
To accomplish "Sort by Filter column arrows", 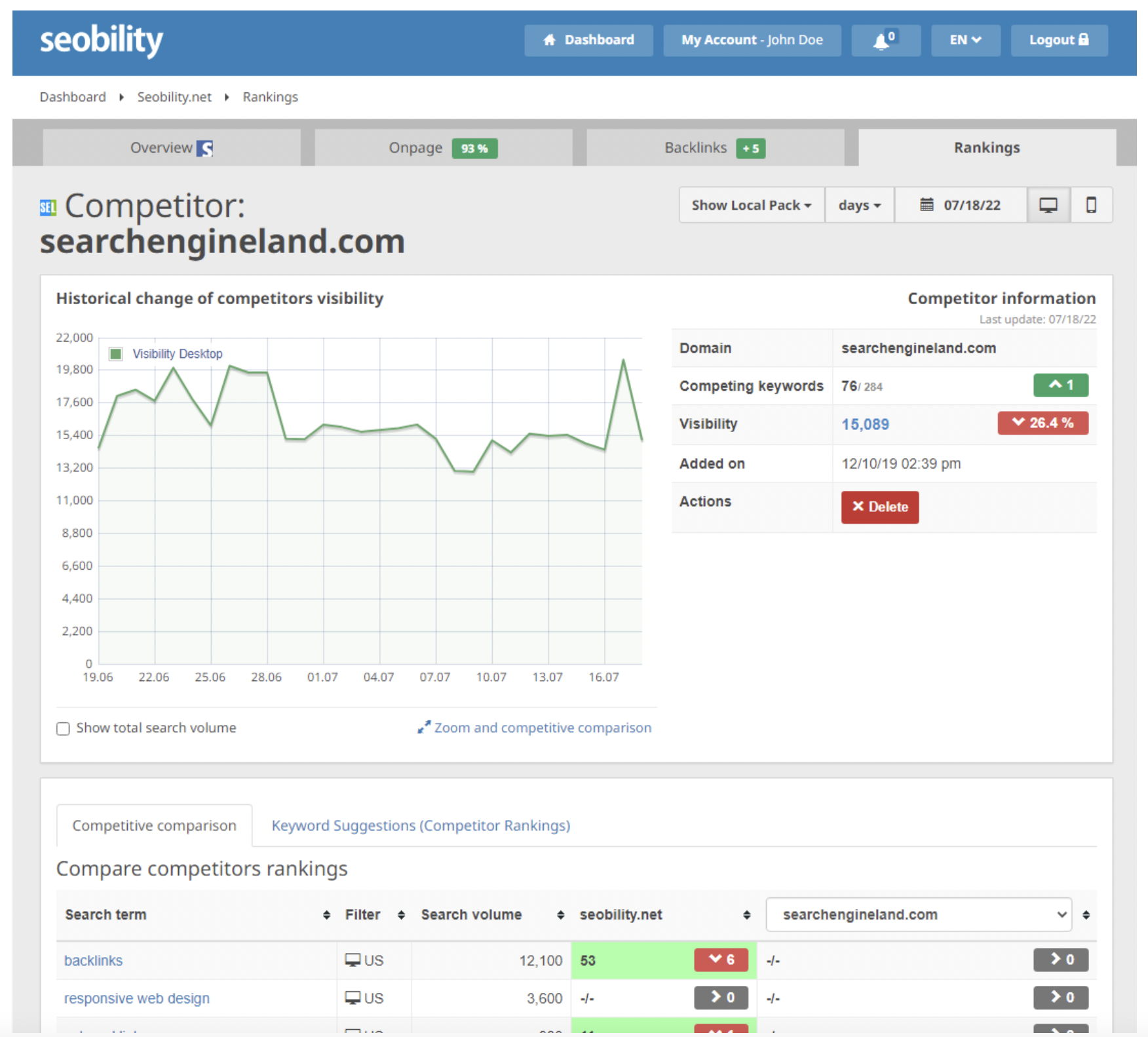I will point(401,915).
